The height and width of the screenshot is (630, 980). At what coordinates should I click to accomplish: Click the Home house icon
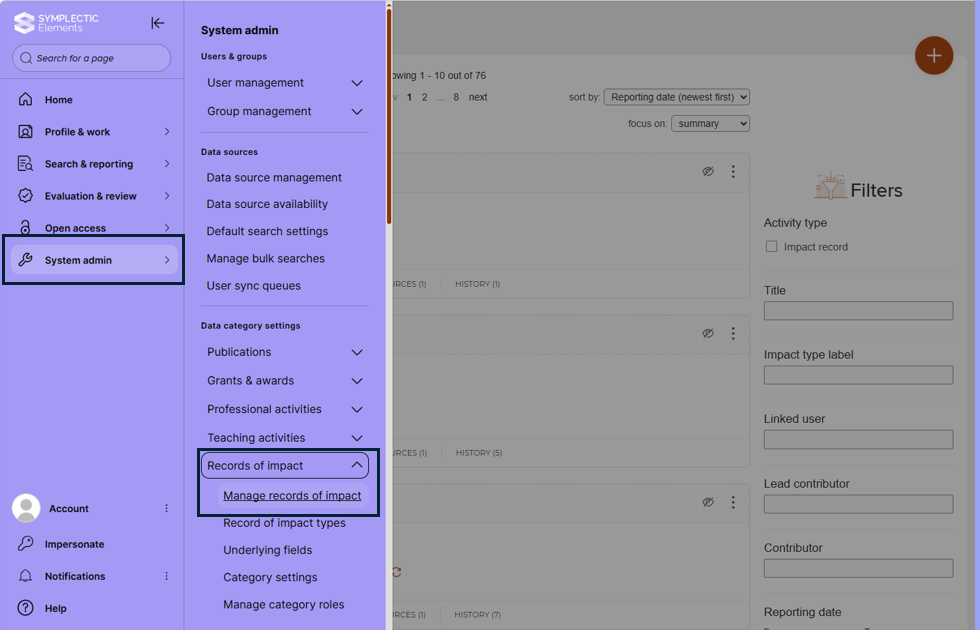pos(25,99)
